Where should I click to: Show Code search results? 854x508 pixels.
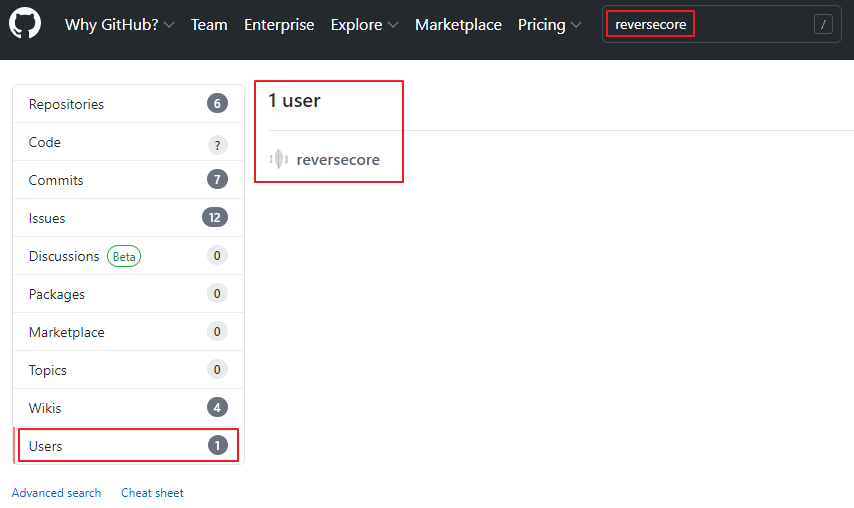pyautogui.click(x=129, y=142)
